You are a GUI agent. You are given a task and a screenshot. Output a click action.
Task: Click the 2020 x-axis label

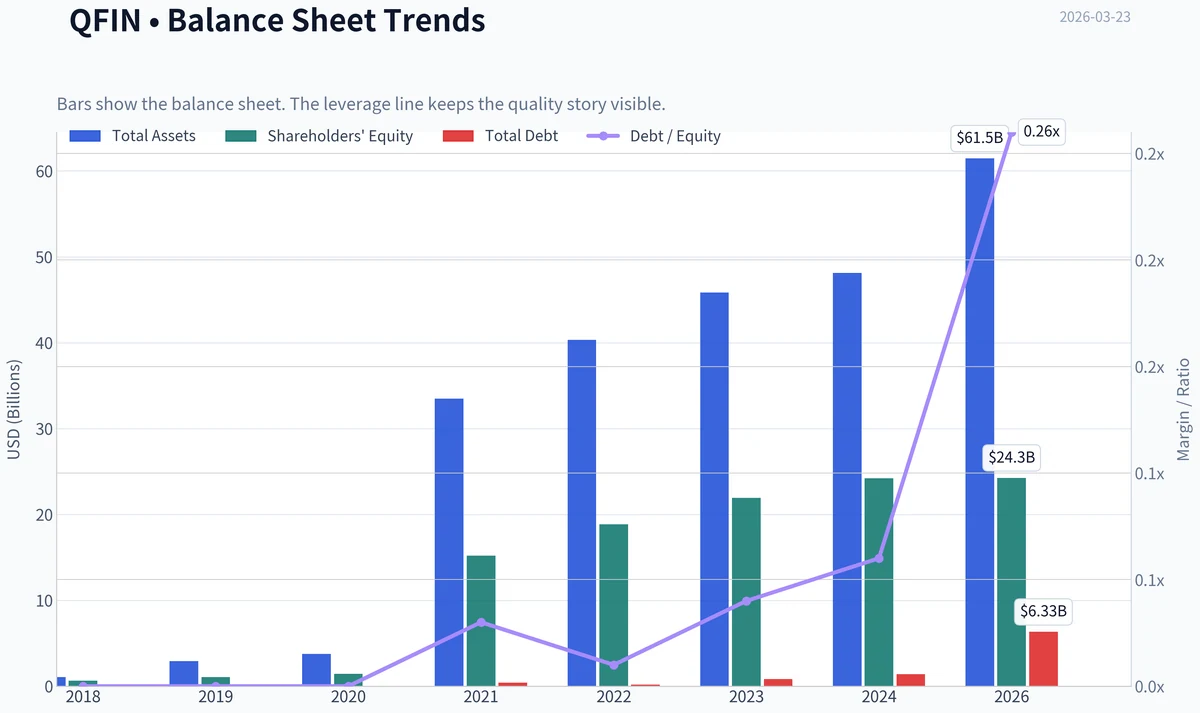(x=348, y=696)
